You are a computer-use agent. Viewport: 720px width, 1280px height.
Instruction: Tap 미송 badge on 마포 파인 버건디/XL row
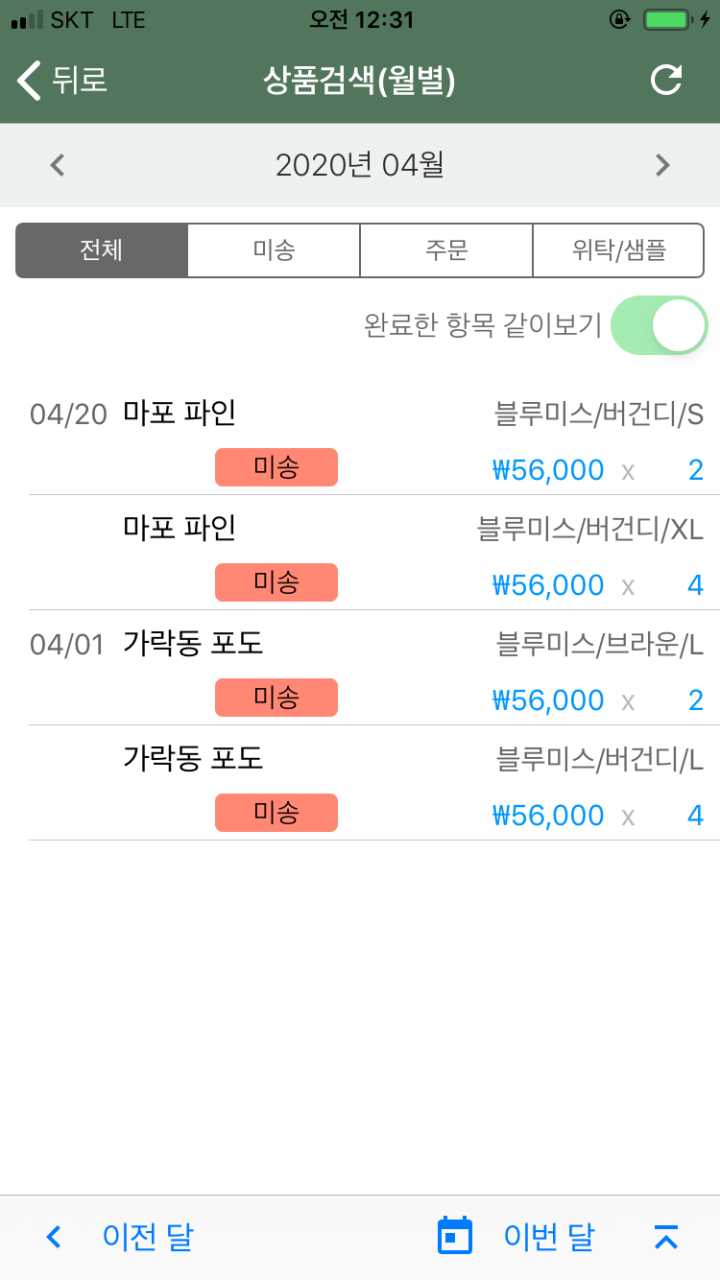click(x=276, y=583)
